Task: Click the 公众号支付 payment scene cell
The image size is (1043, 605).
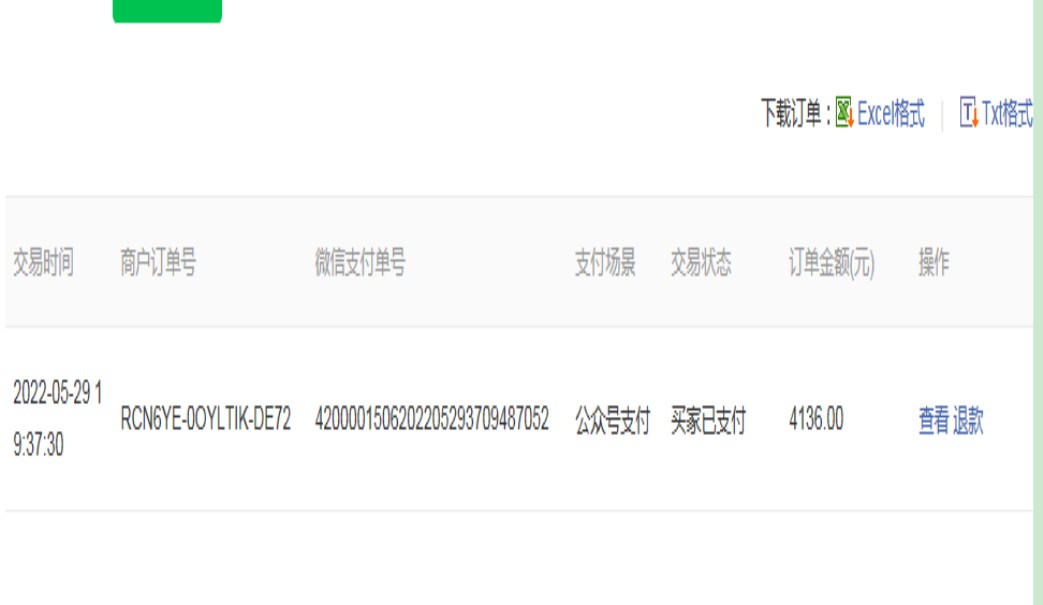Action: point(613,420)
